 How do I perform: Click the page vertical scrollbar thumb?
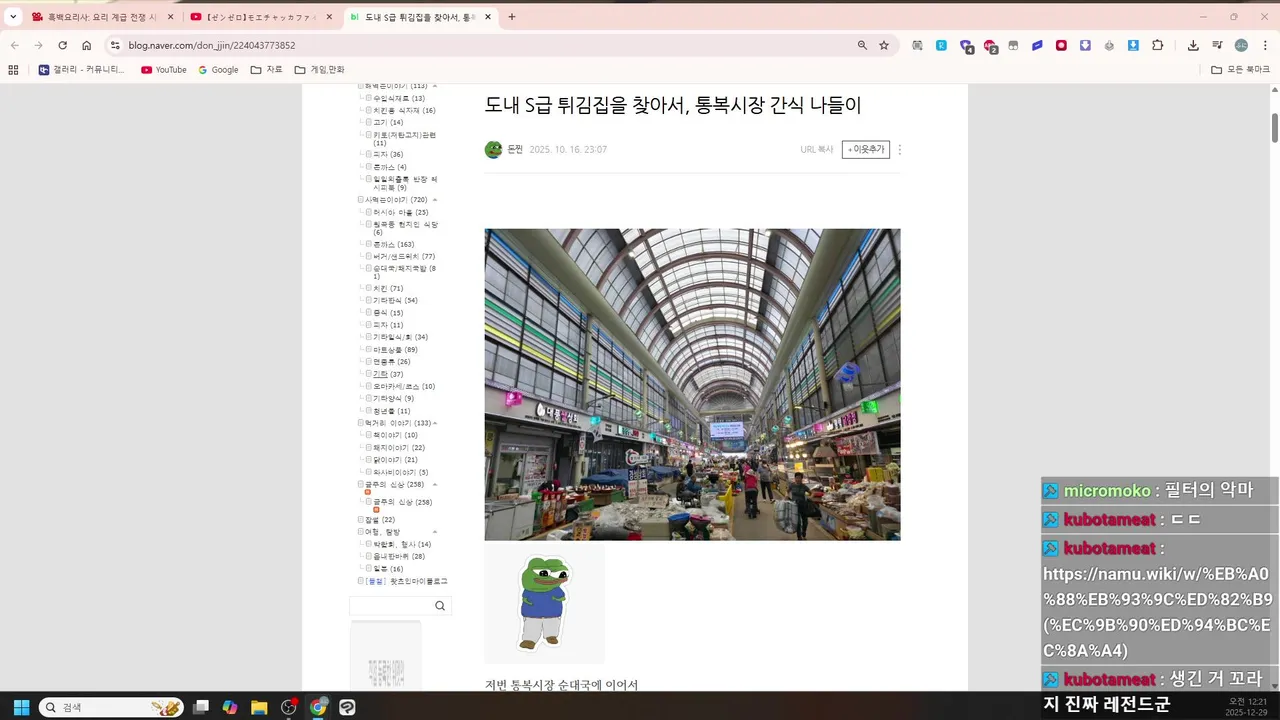click(1275, 128)
